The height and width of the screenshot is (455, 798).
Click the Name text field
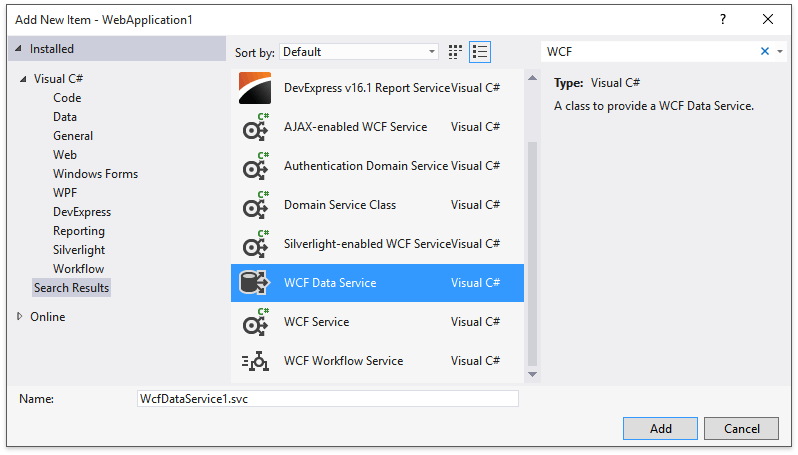(327, 398)
